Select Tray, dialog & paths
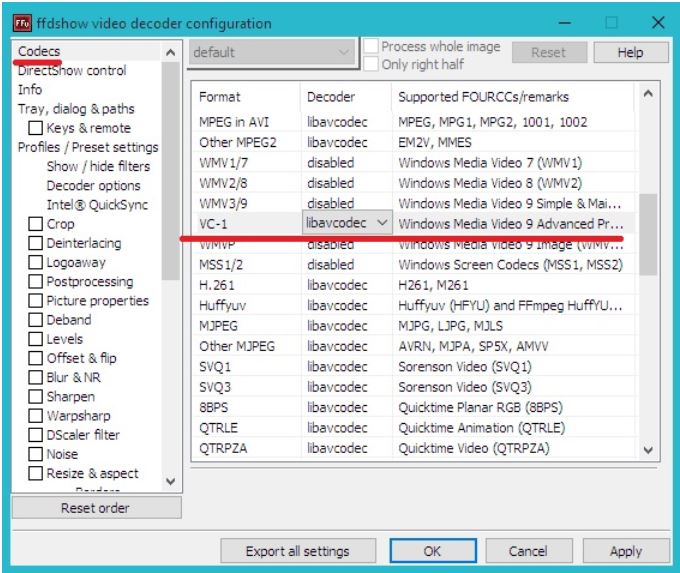Image resolution: width=680 pixels, height=573 pixels. [76, 109]
